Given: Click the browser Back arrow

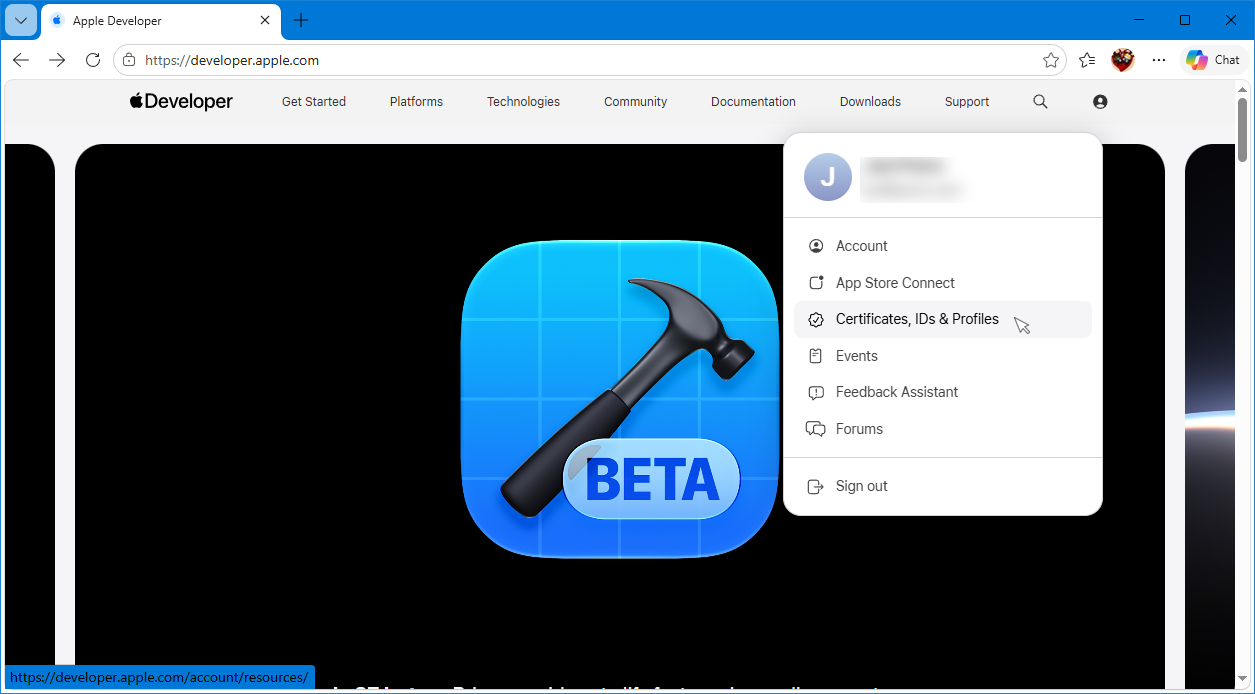Looking at the screenshot, I should [x=21, y=60].
